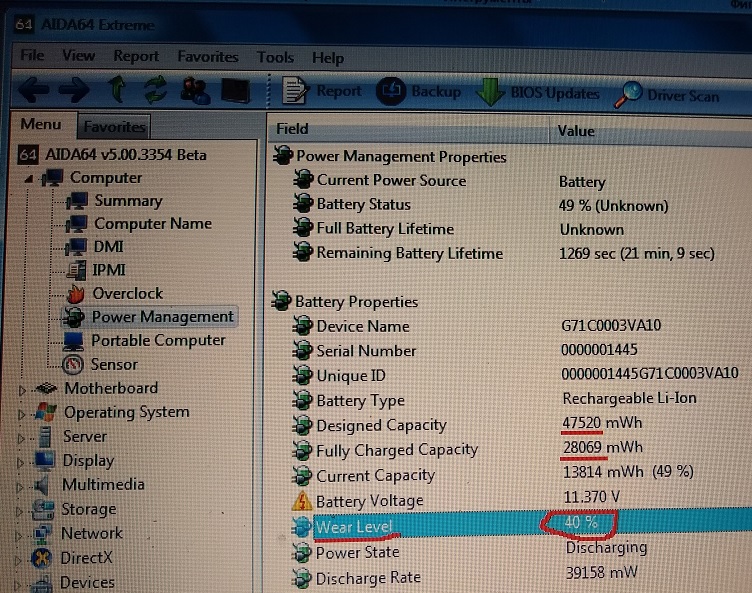Click the Sensor gauge icon
This screenshot has height=593, width=752.
point(73,365)
